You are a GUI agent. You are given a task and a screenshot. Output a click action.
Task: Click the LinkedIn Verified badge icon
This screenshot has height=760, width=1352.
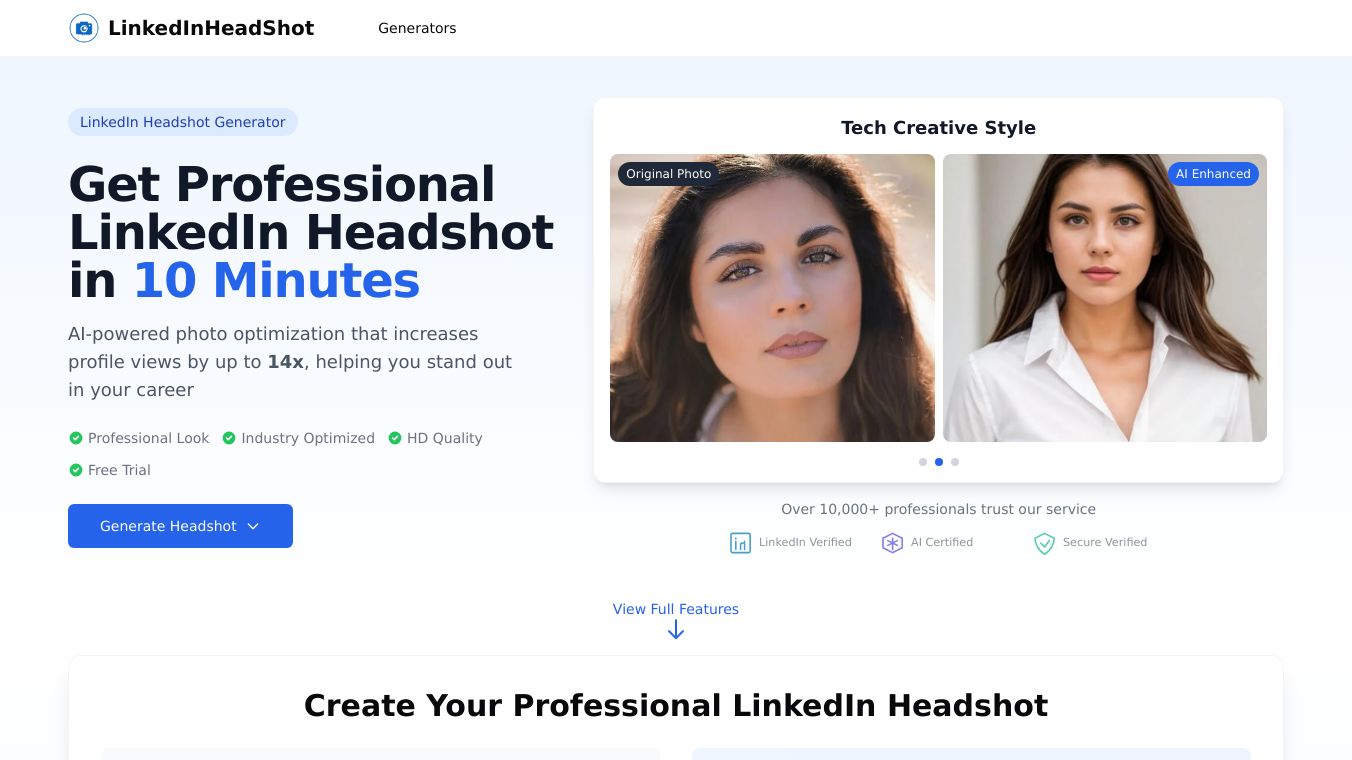click(x=740, y=543)
